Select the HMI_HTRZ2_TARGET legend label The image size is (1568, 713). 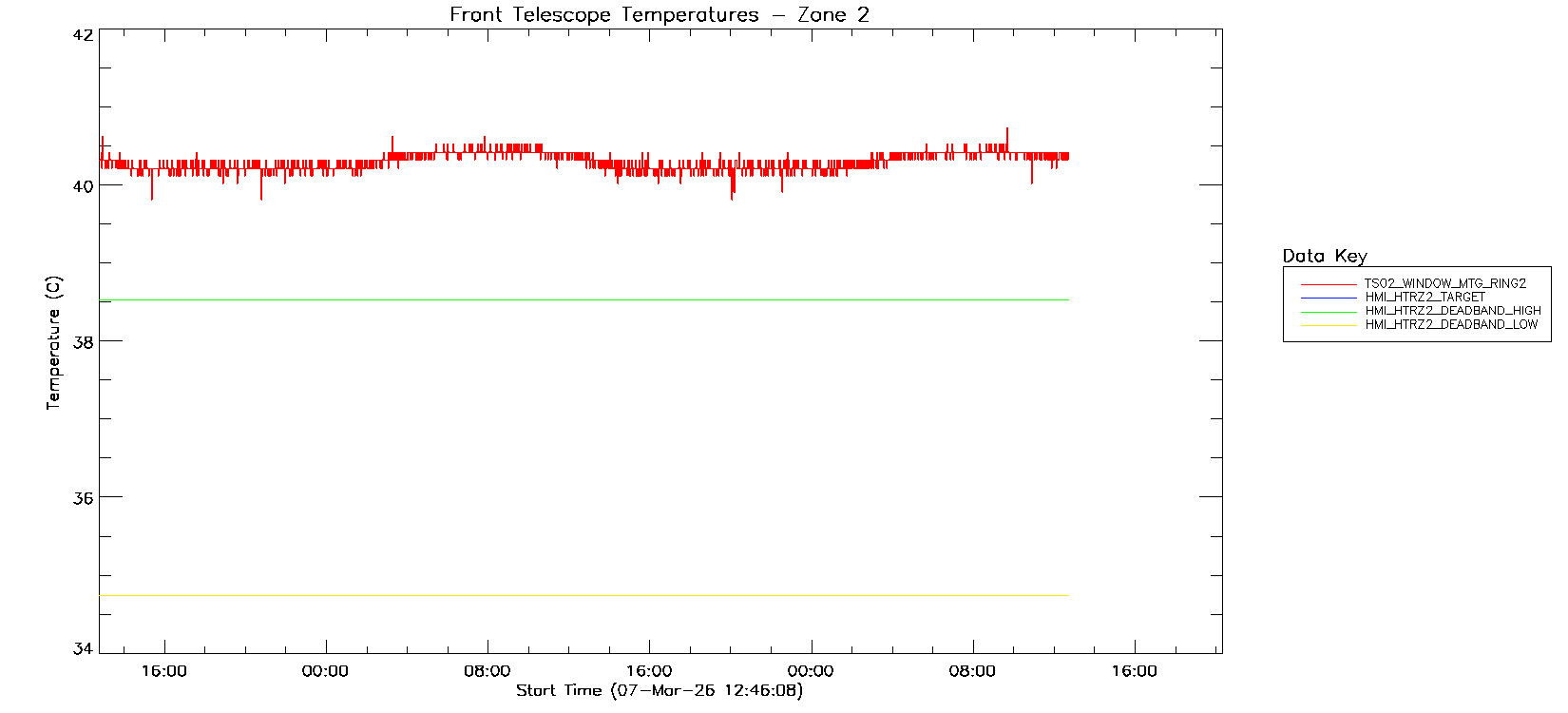click(1425, 297)
